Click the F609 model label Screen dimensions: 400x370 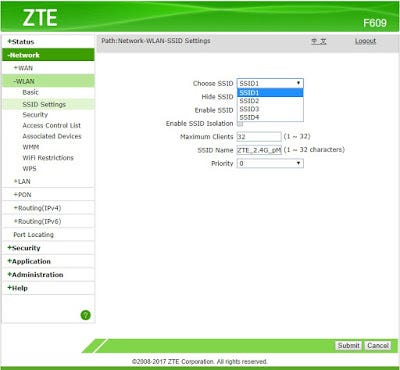(x=375, y=23)
